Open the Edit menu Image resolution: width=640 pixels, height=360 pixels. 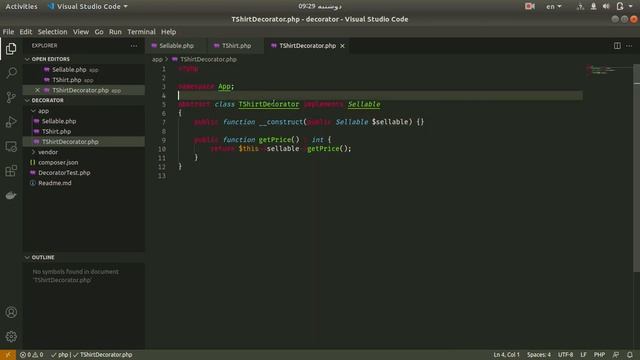click(25, 32)
